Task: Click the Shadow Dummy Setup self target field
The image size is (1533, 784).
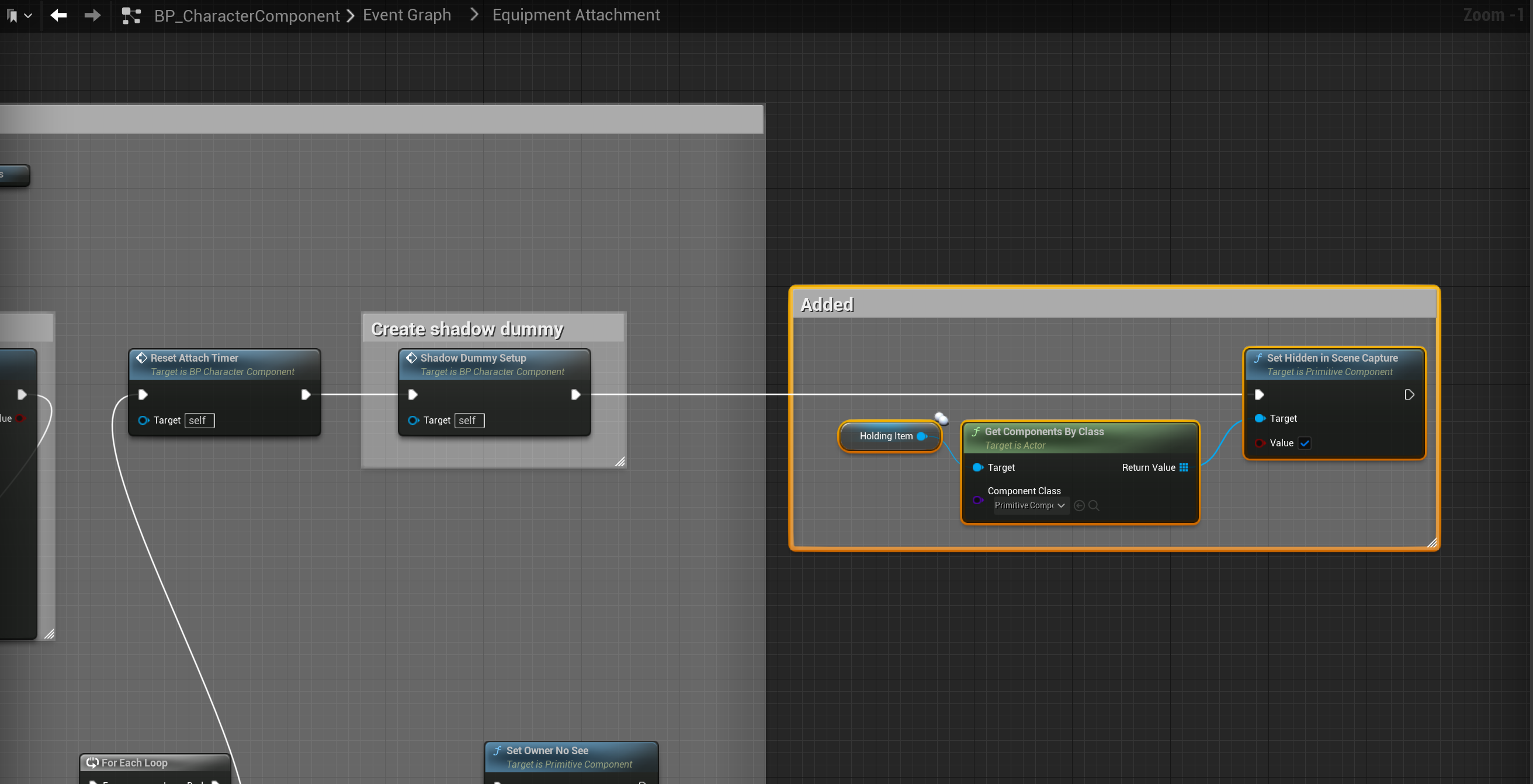Action: click(469, 420)
